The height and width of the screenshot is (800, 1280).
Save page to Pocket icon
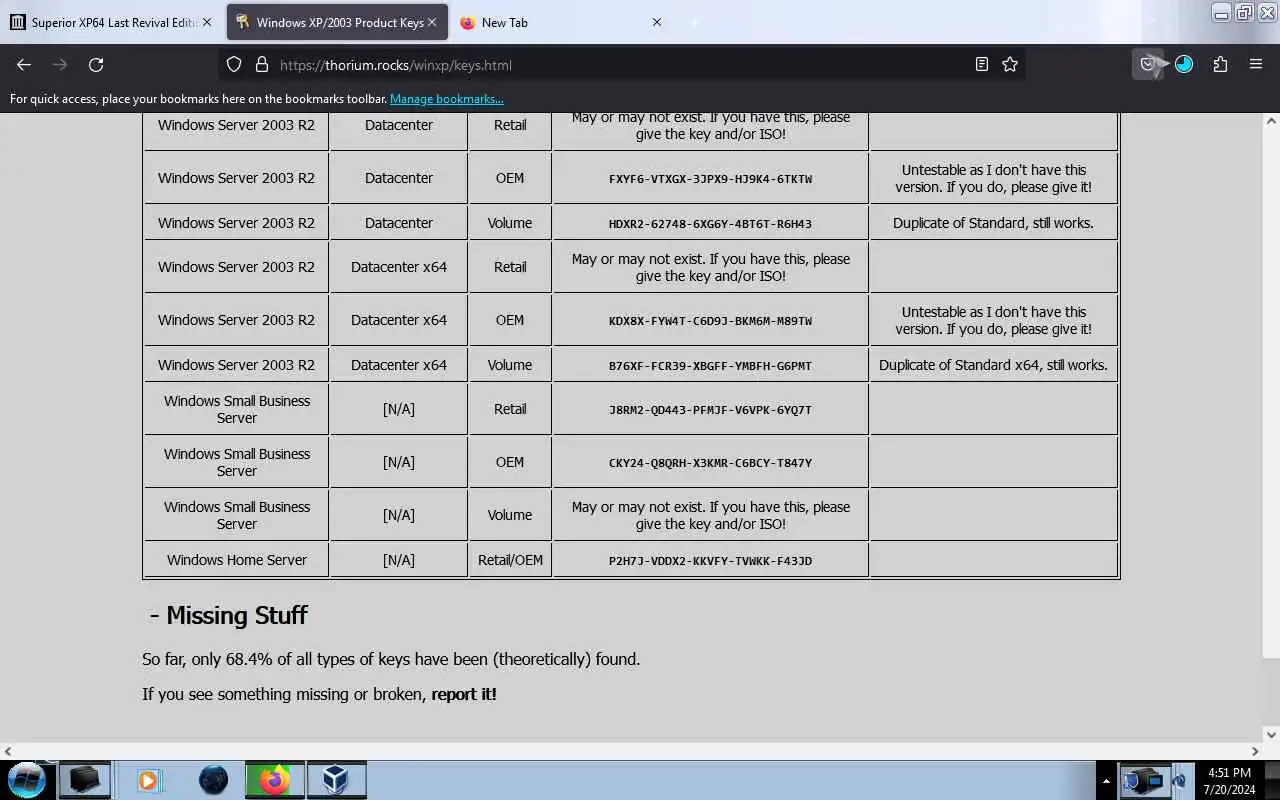pyautogui.click(x=1148, y=64)
